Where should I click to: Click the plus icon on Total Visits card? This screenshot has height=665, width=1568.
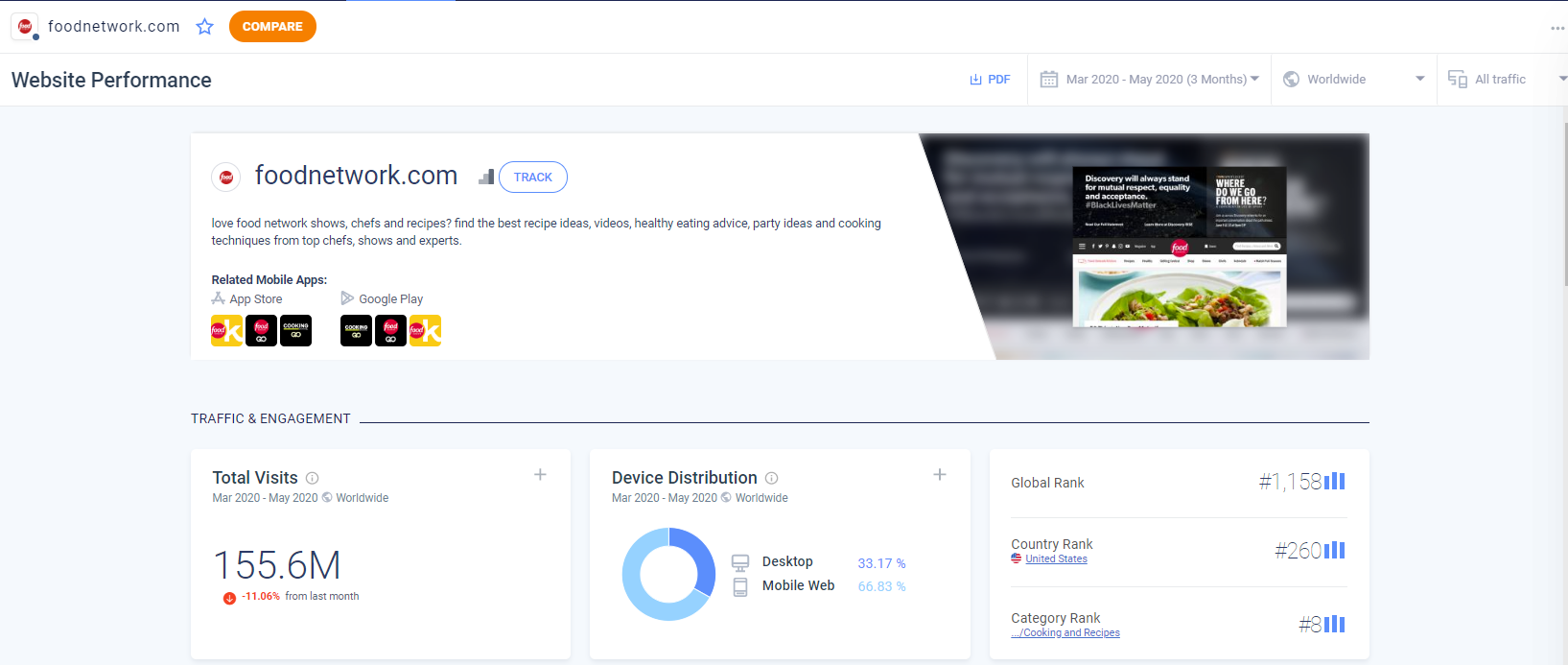tap(540, 475)
